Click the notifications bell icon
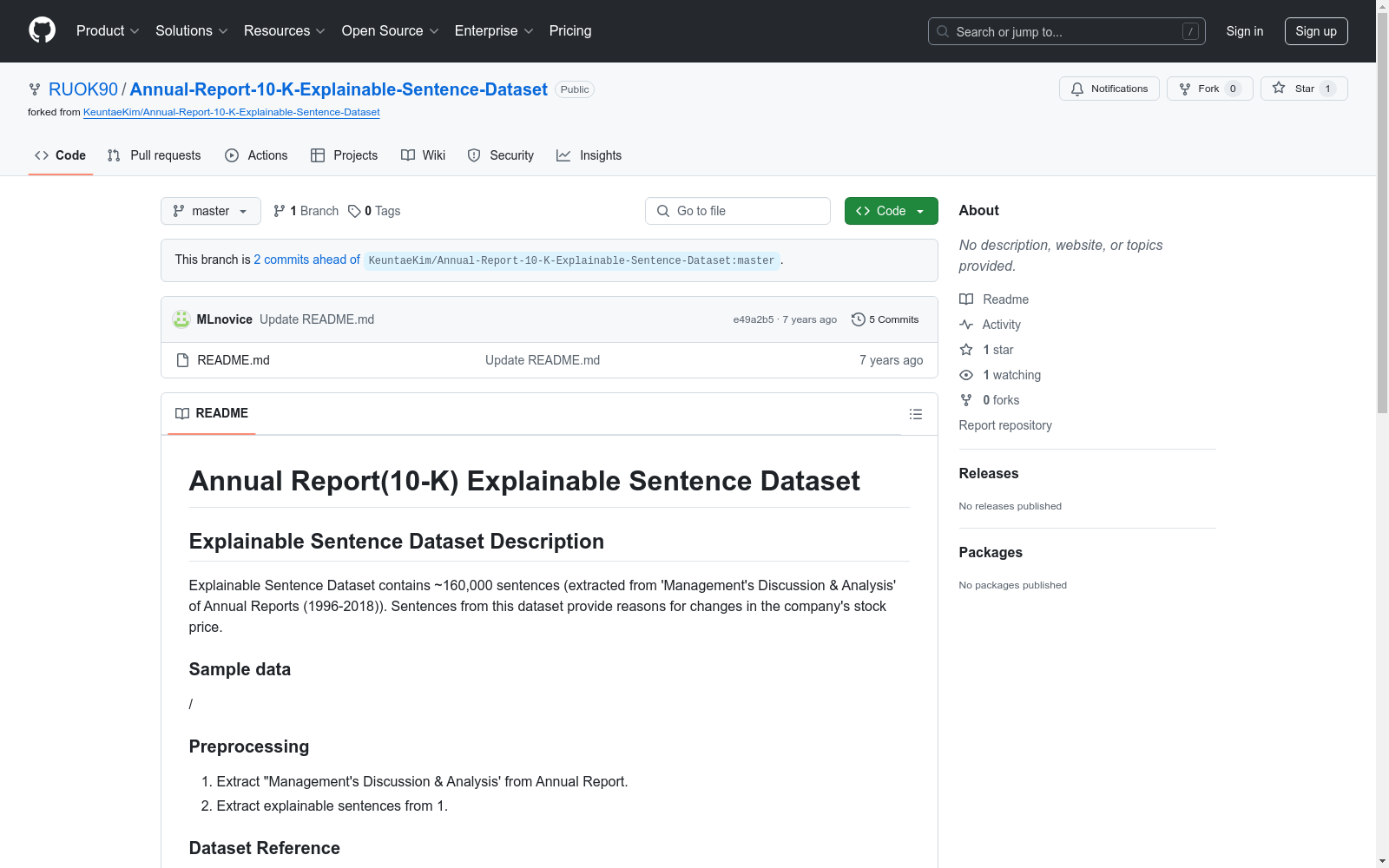The width and height of the screenshot is (1389, 868). pyautogui.click(x=1077, y=89)
